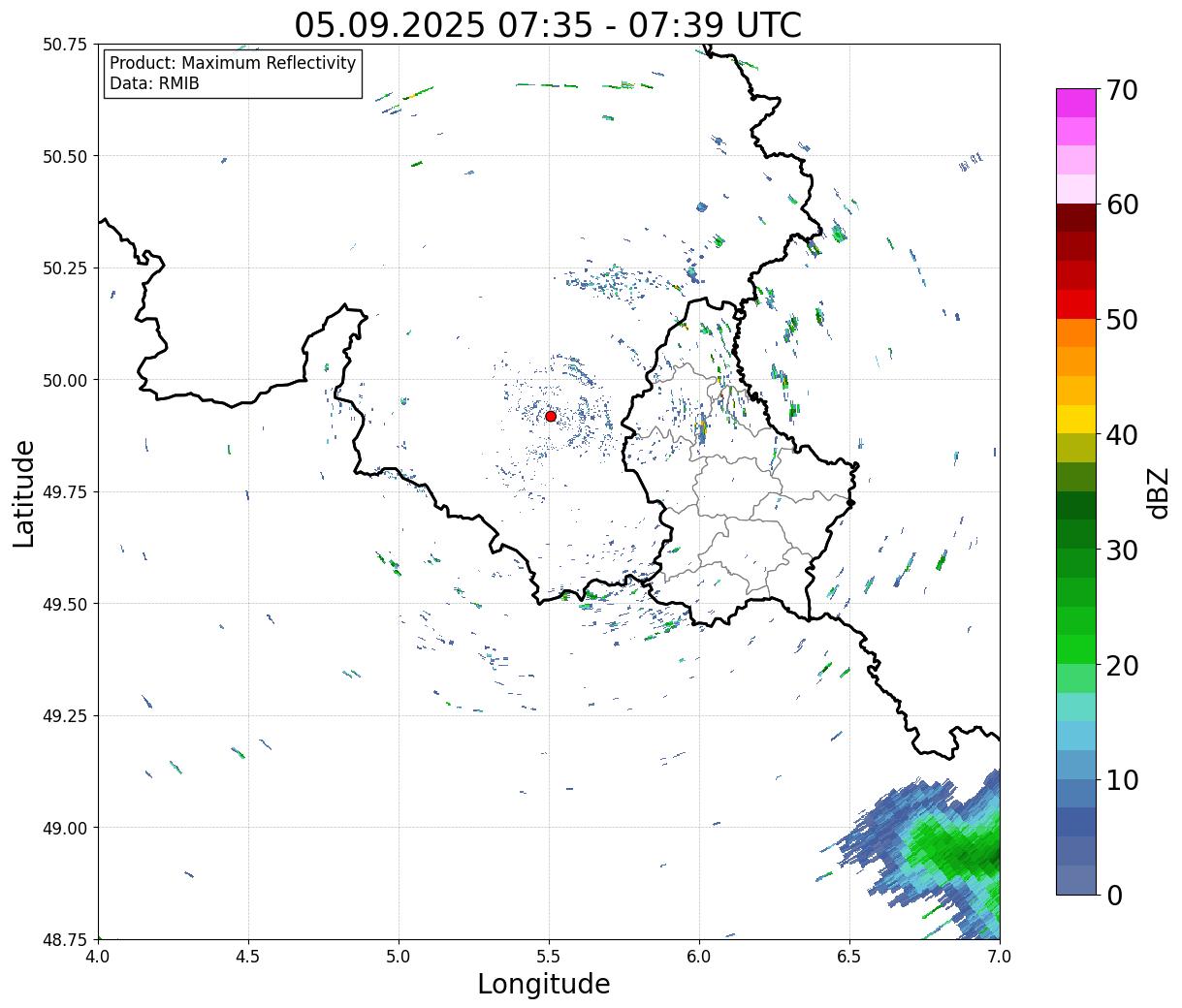Click the colorbar tick label 20

pos(1122,666)
